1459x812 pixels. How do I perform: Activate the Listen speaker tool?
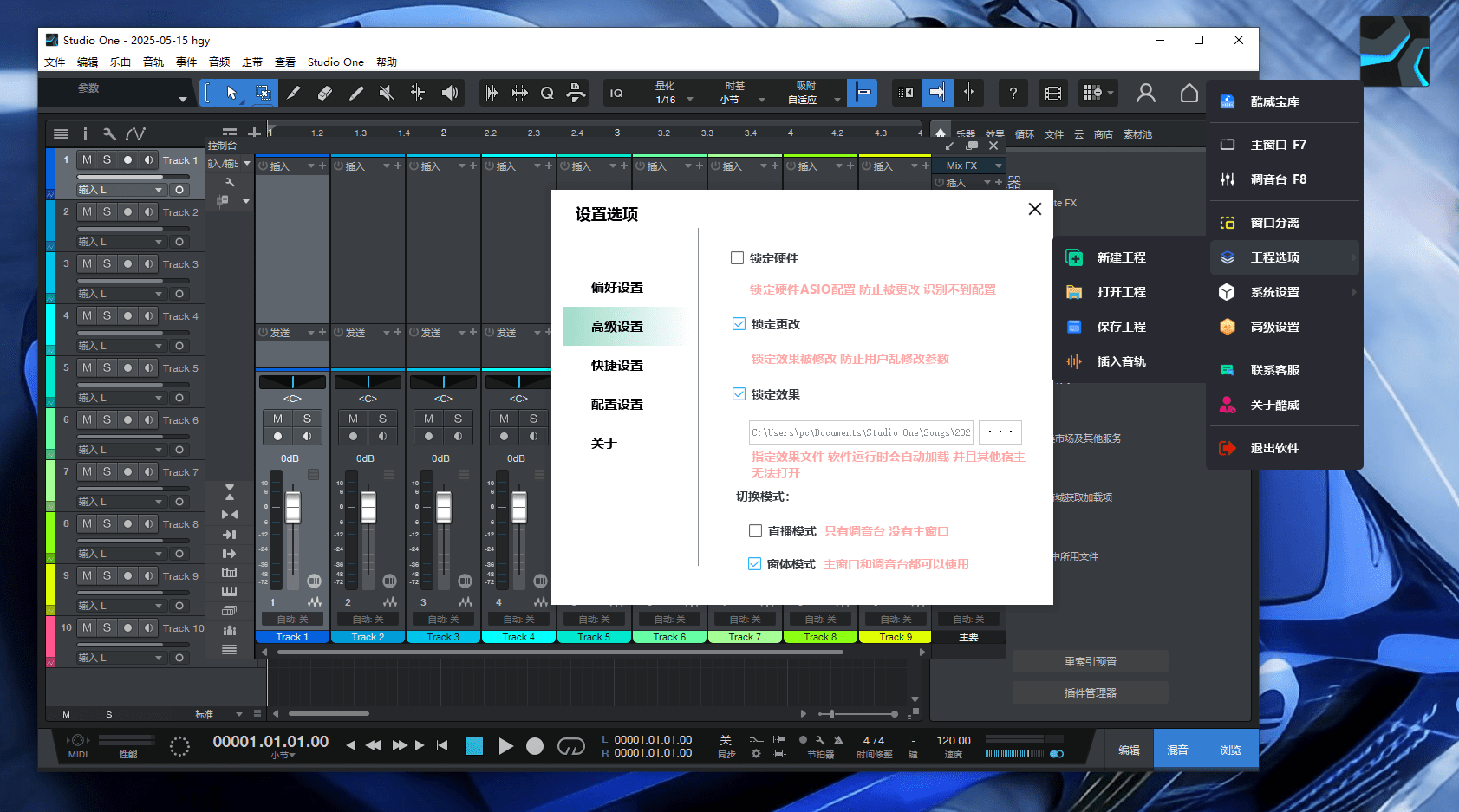pos(449,93)
